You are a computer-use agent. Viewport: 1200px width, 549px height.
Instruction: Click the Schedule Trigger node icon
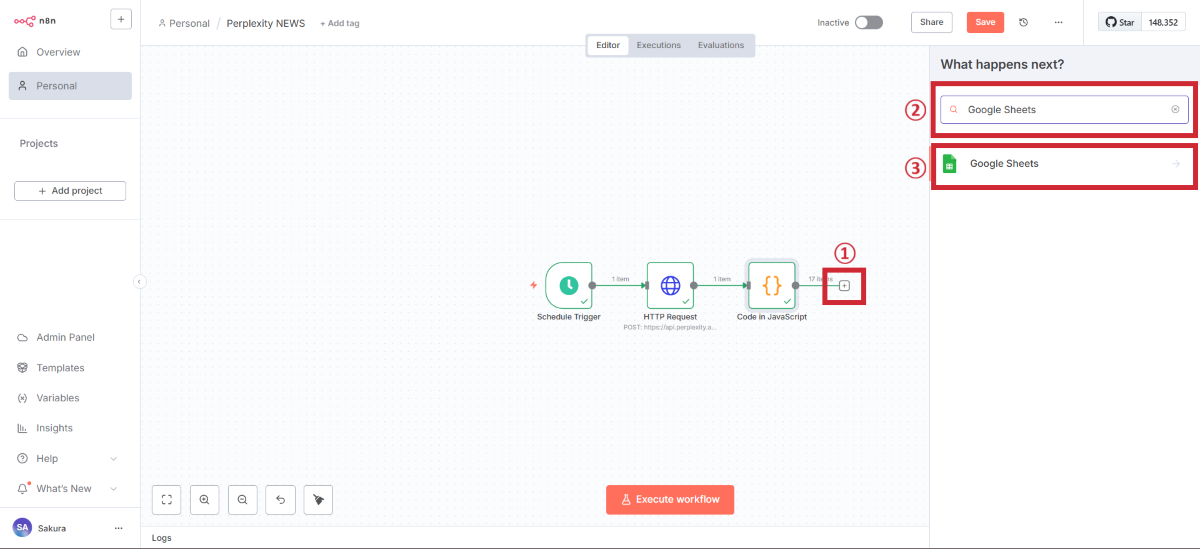pyautogui.click(x=569, y=286)
